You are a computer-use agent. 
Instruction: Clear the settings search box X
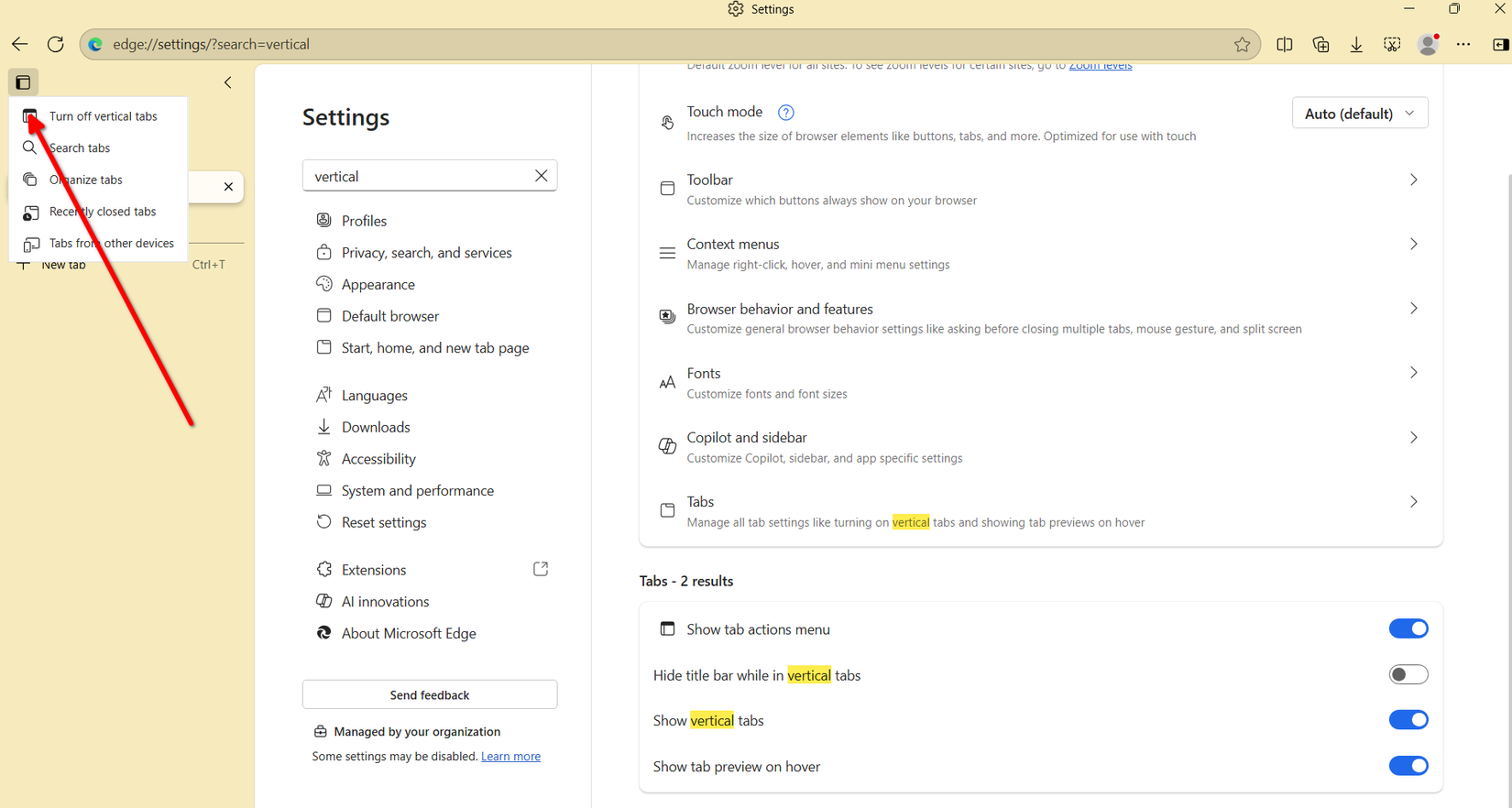(541, 176)
